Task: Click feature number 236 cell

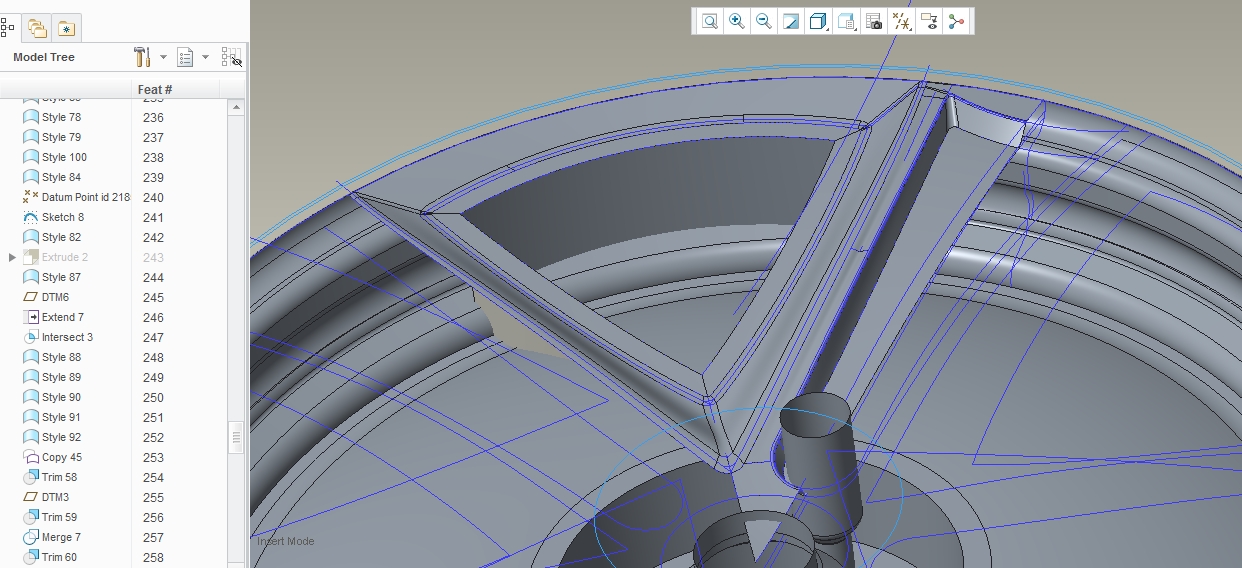Action: pos(153,117)
